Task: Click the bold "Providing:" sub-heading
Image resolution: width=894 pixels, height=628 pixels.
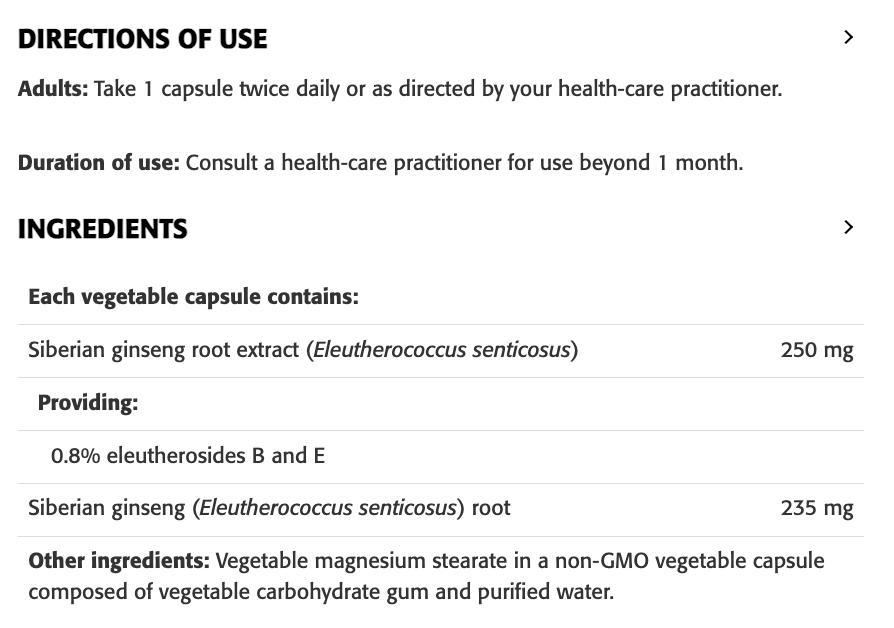Action: click(88, 403)
